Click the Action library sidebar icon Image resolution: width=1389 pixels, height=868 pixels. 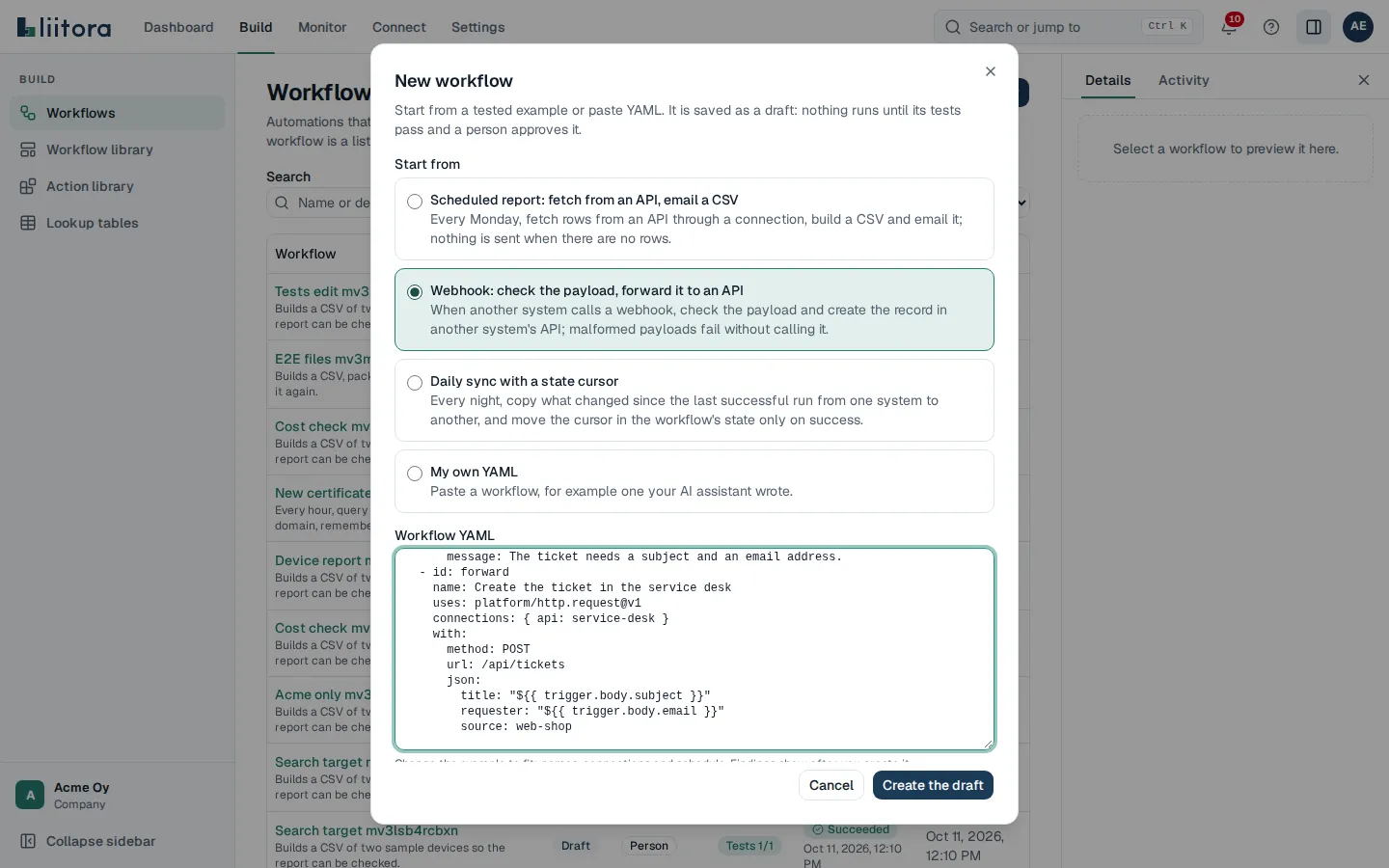pos(28,186)
